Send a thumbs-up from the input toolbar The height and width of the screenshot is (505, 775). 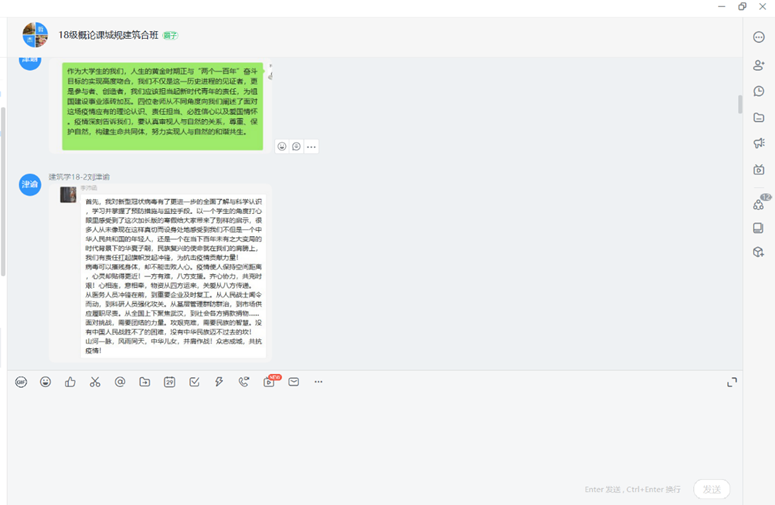coord(70,382)
